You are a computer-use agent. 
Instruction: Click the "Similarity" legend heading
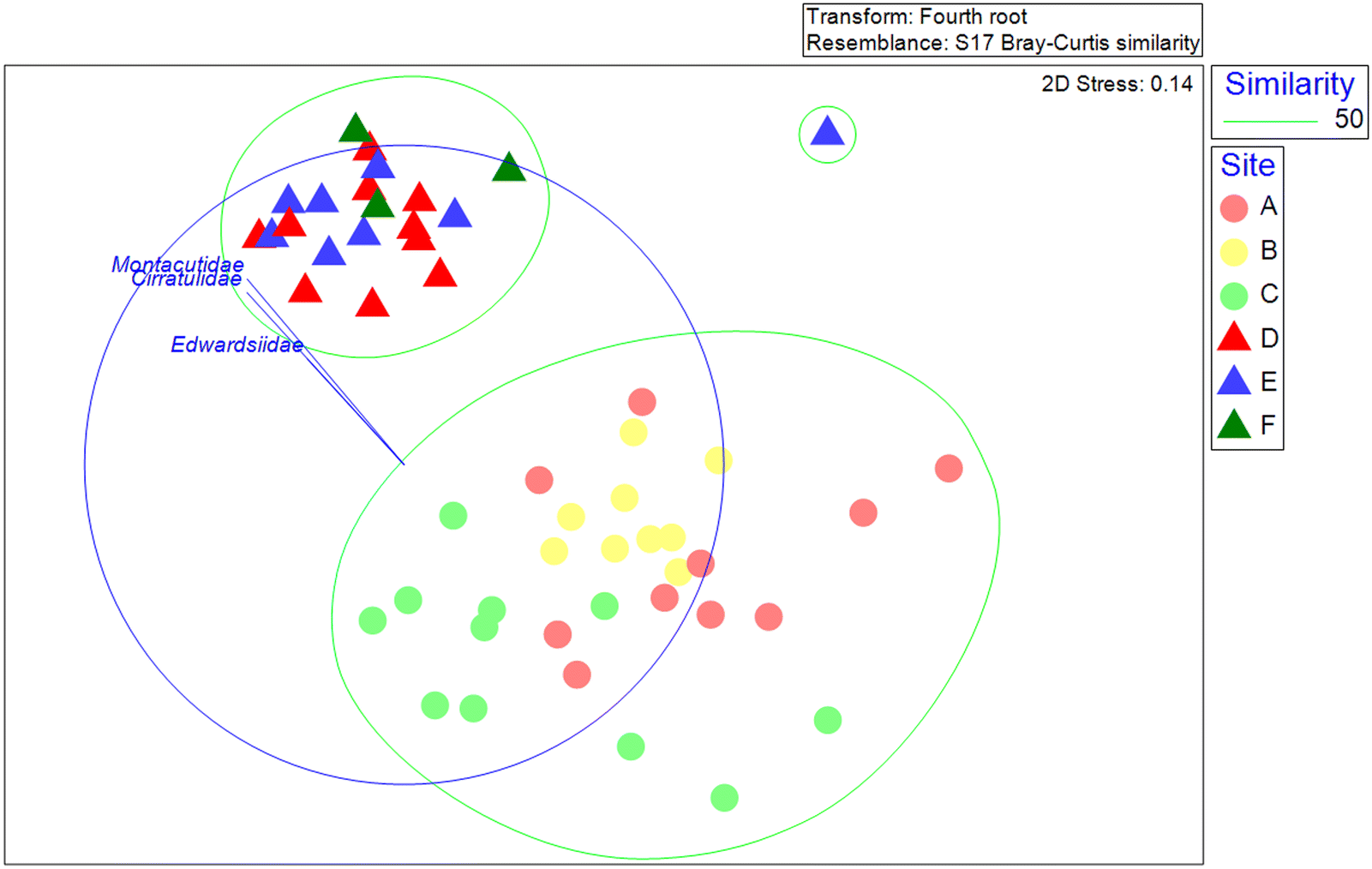[1289, 84]
